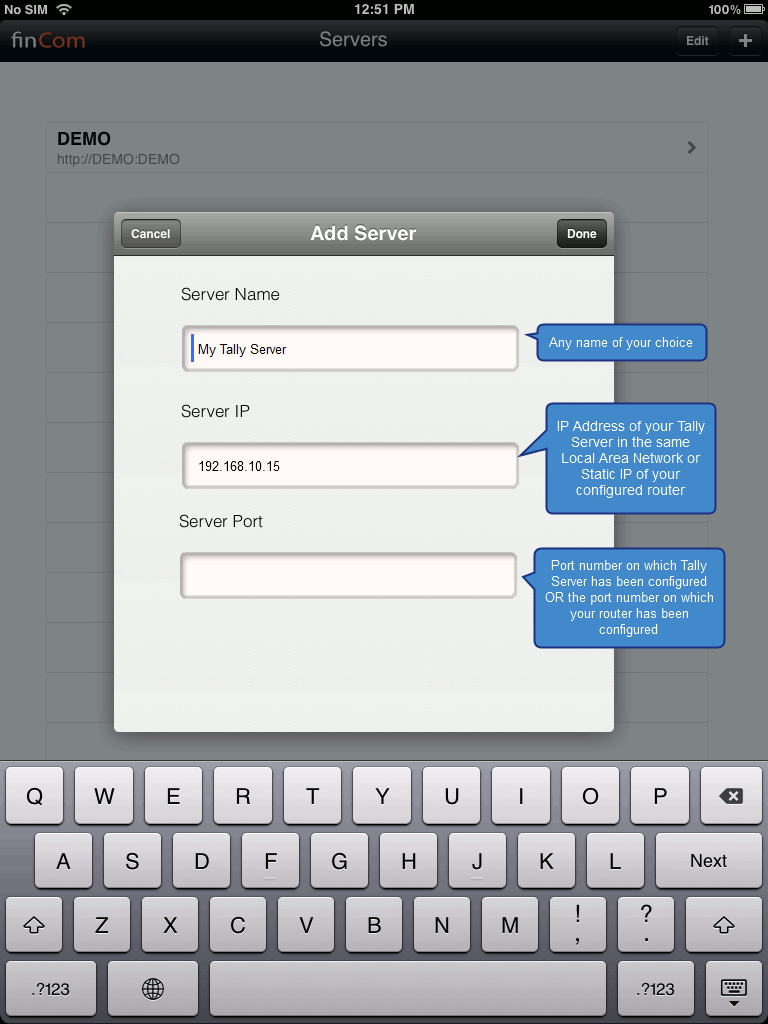The width and height of the screenshot is (768, 1024).
Task: Tap the Servers page title
Action: [353, 40]
